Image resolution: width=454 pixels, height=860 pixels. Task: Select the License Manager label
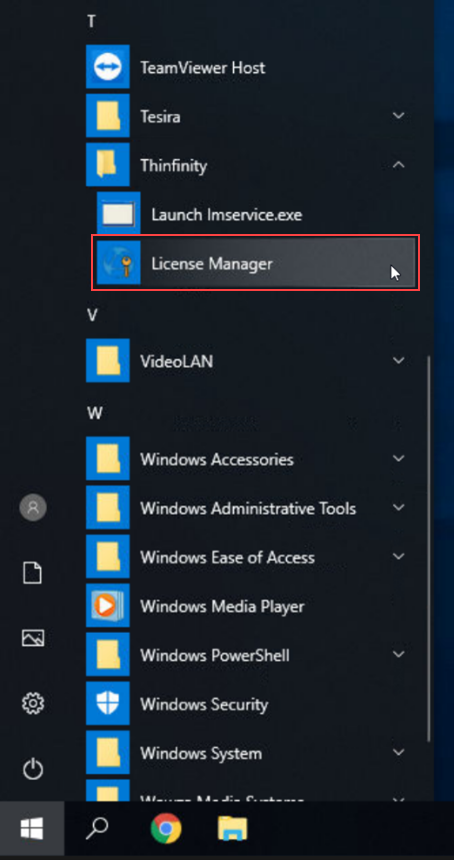click(212, 263)
